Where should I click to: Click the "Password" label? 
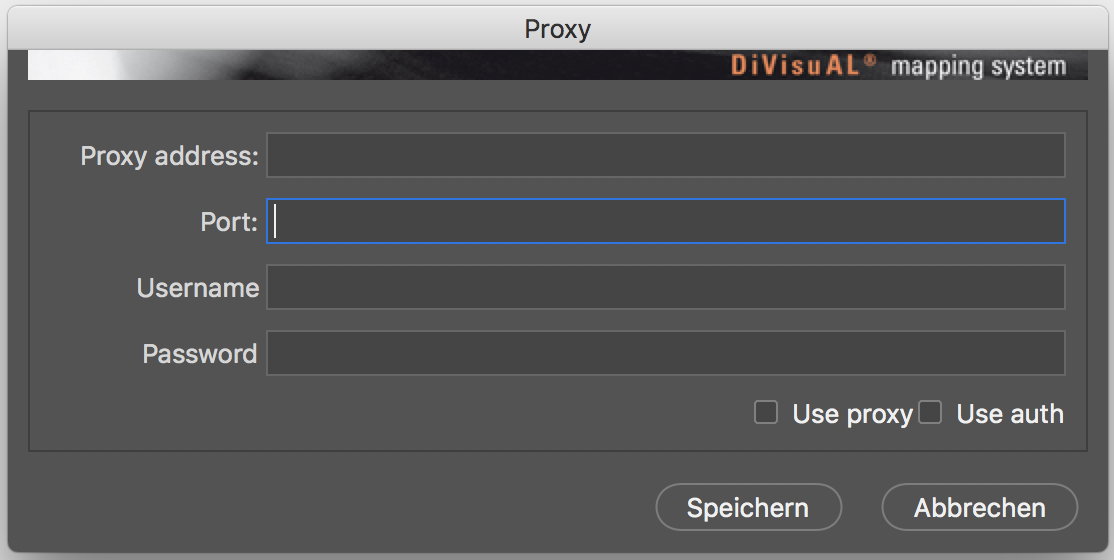199,354
